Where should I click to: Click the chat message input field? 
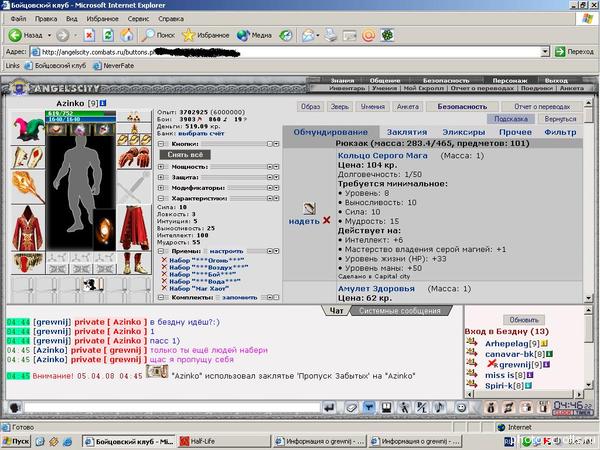pyautogui.click(x=172, y=407)
